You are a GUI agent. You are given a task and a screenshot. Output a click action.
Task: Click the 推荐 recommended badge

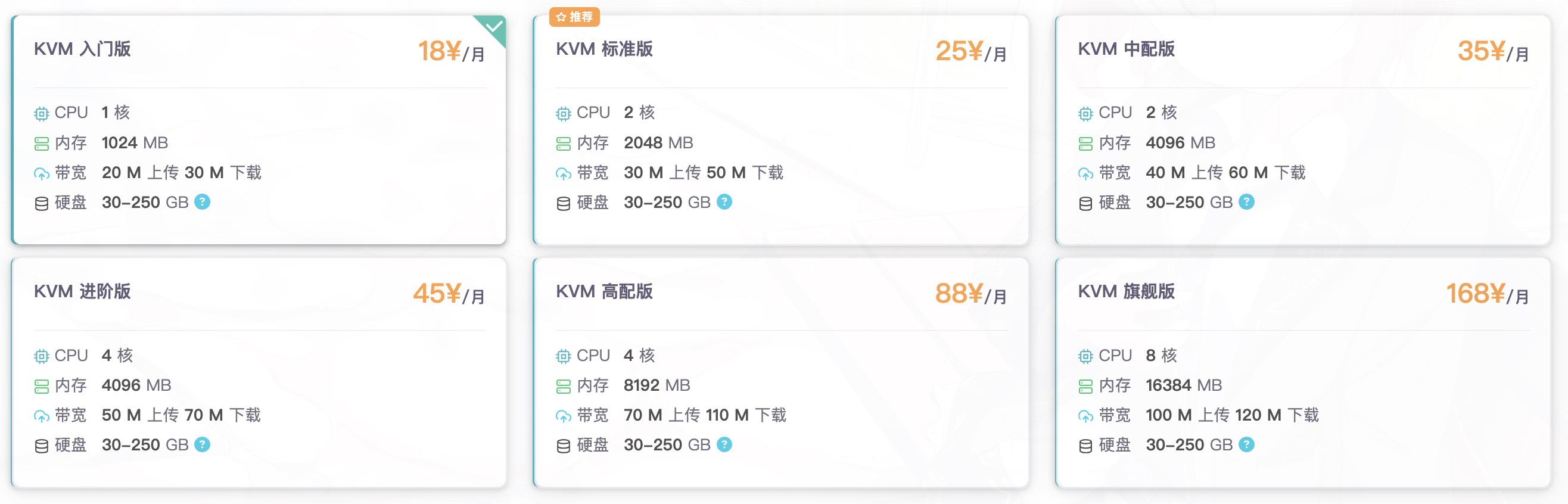(574, 17)
